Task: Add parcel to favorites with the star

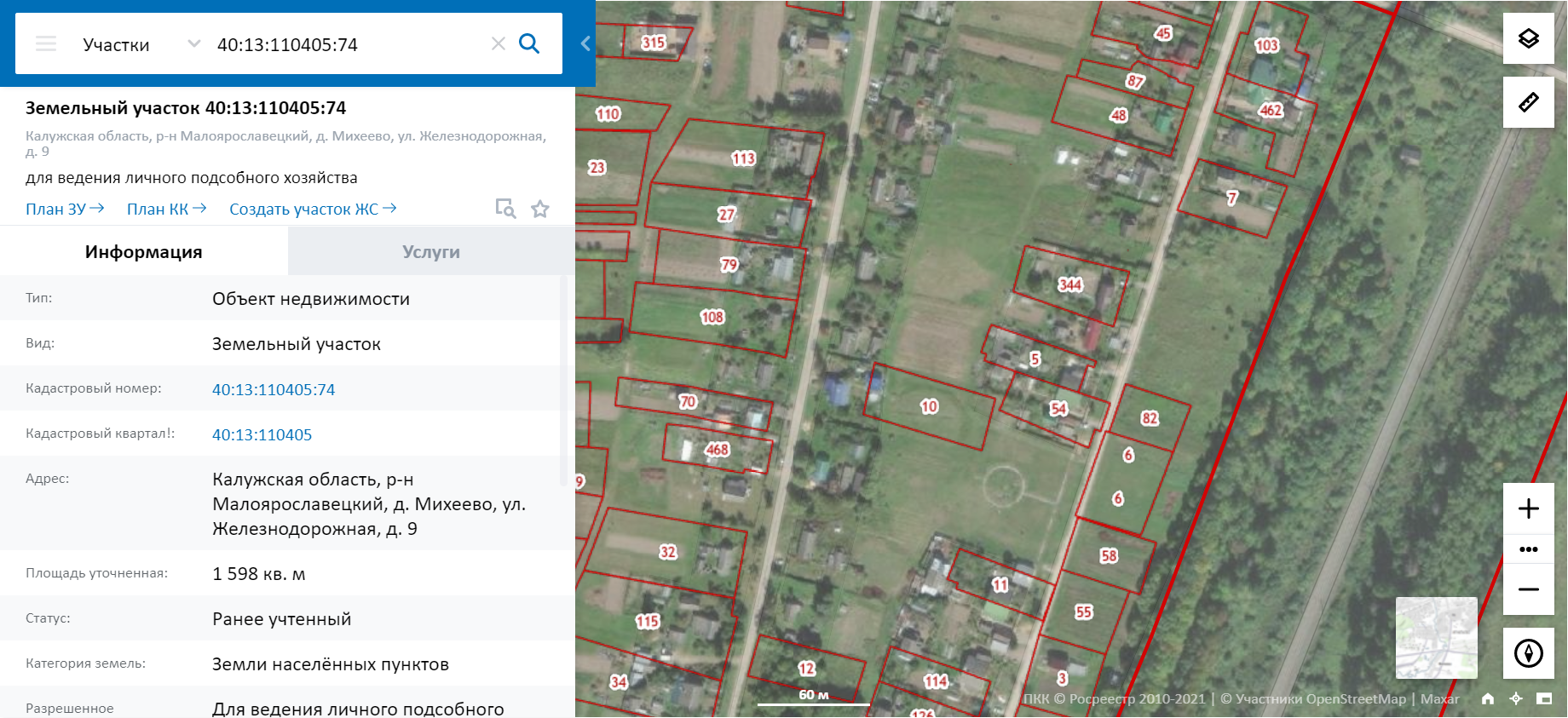Action: tap(540, 209)
